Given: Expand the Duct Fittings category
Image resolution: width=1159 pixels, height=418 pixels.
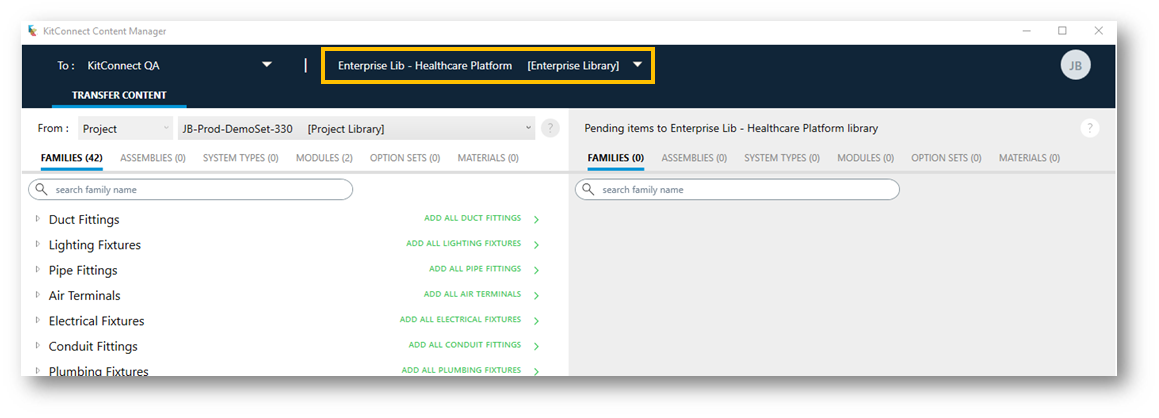Looking at the screenshot, I should [x=38, y=219].
